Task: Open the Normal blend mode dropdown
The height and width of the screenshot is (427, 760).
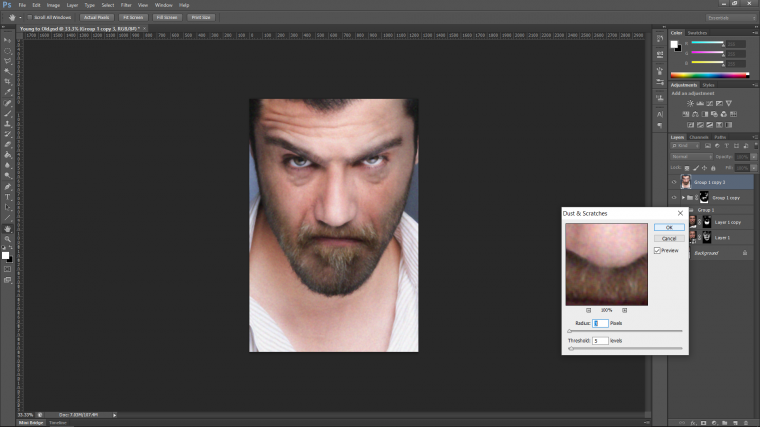Action: (x=692, y=157)
